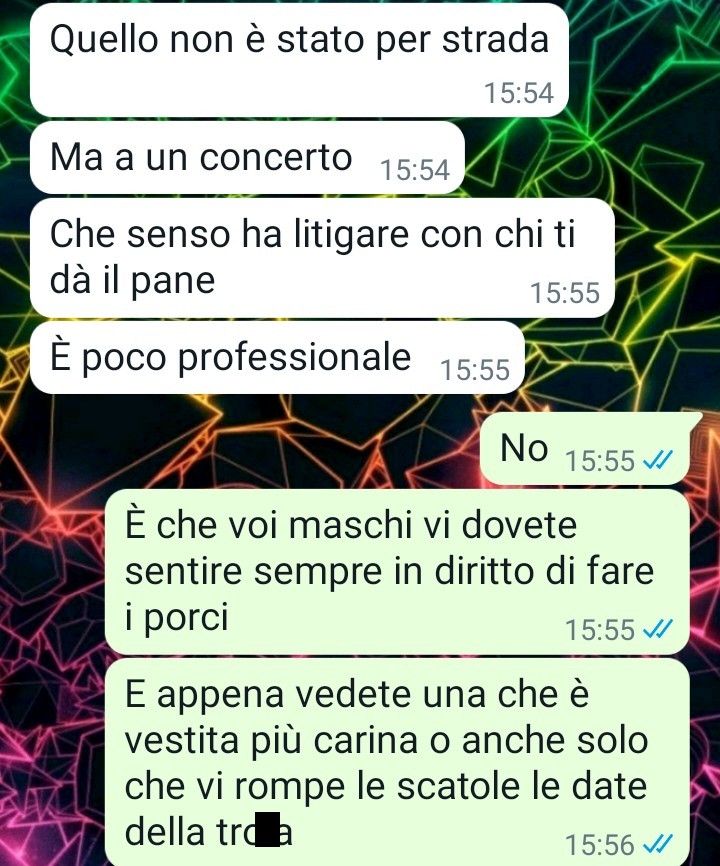
Task: Tap the double-check ticks beside the 15:56 timestamp
Action: point(658,843)
